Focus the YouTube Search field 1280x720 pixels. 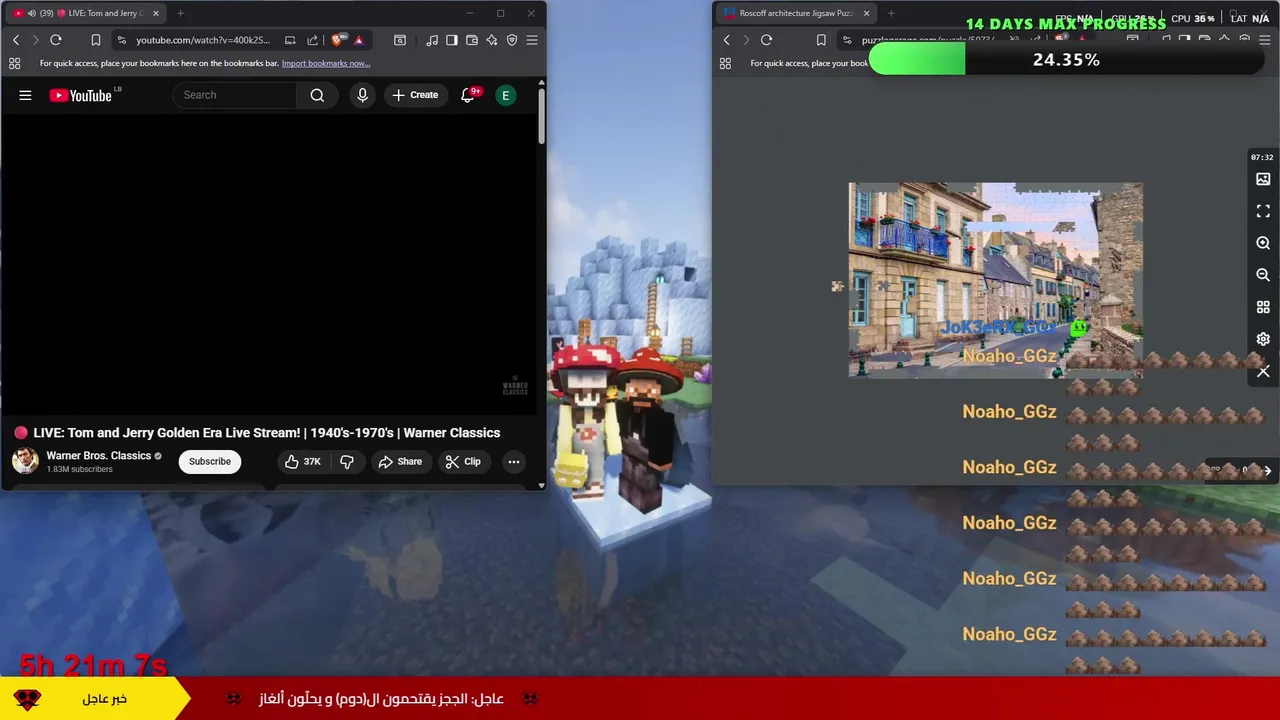tap(236, 95)
